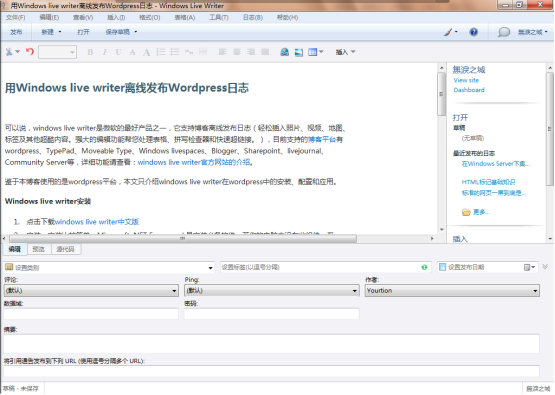Align text left
555x395 pixels.
point(223,52)
